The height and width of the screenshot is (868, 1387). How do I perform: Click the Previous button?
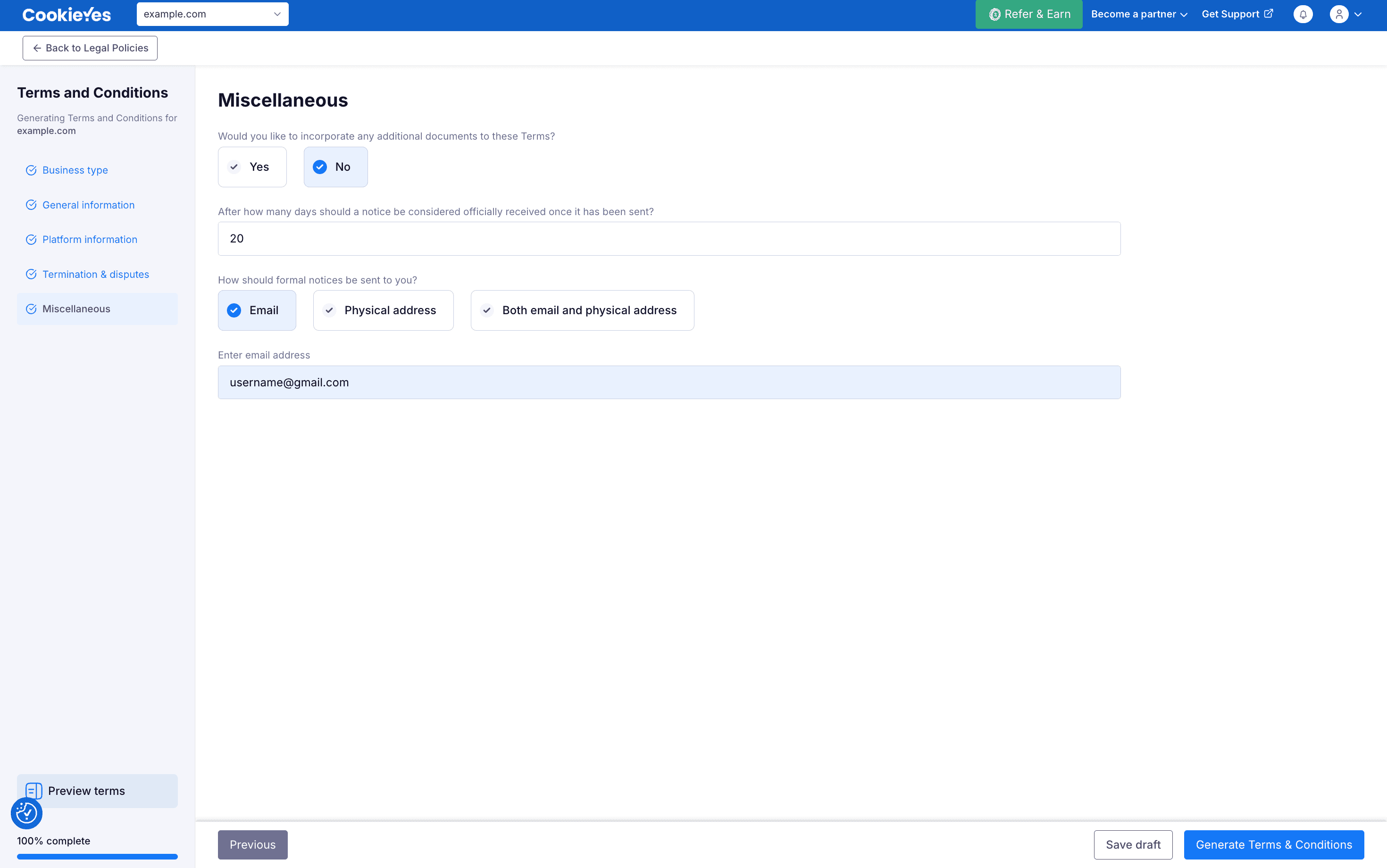click(x=252, y=844)
